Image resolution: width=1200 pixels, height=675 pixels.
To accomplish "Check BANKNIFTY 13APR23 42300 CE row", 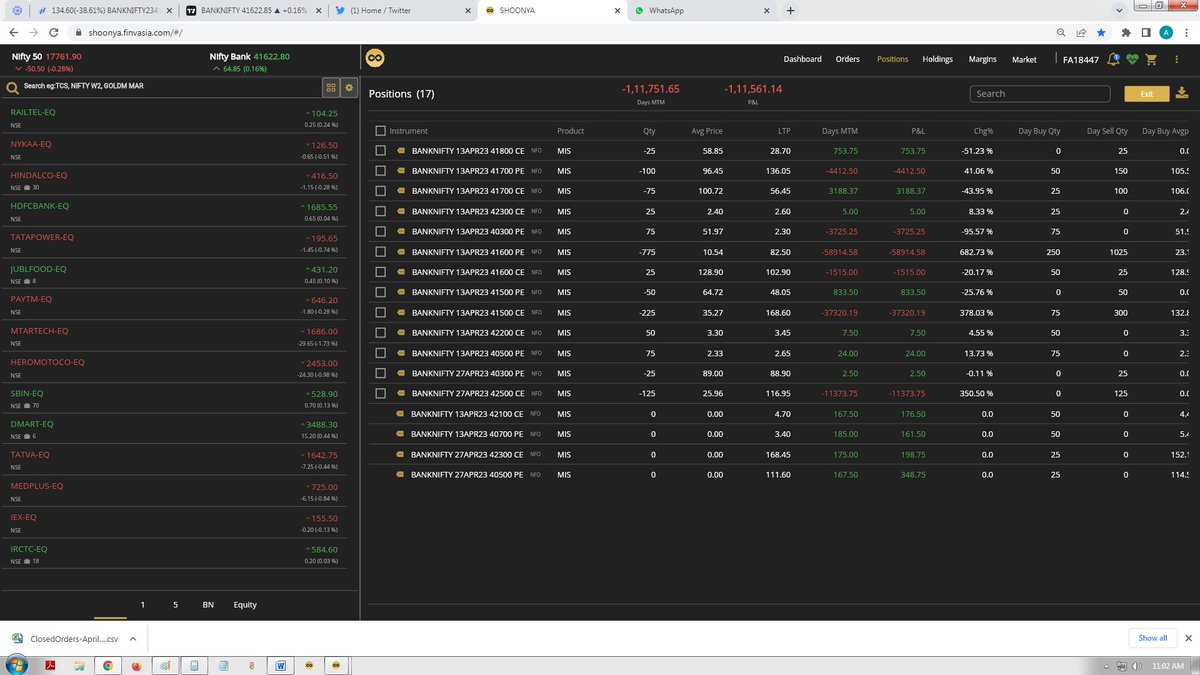I will tap(380, 211).
